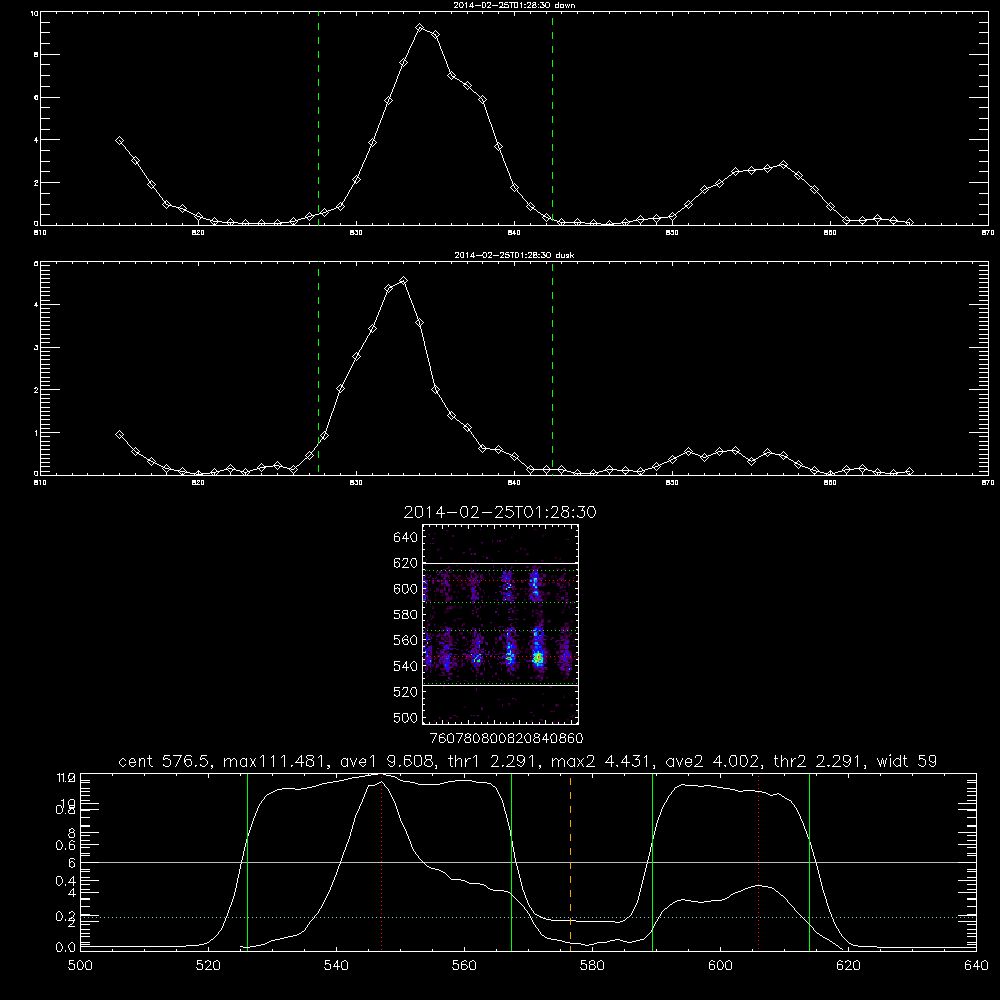Click the last diamond point of the dusk curve
Viewport: 1000px width, 1000px height.
pos(909,471)
